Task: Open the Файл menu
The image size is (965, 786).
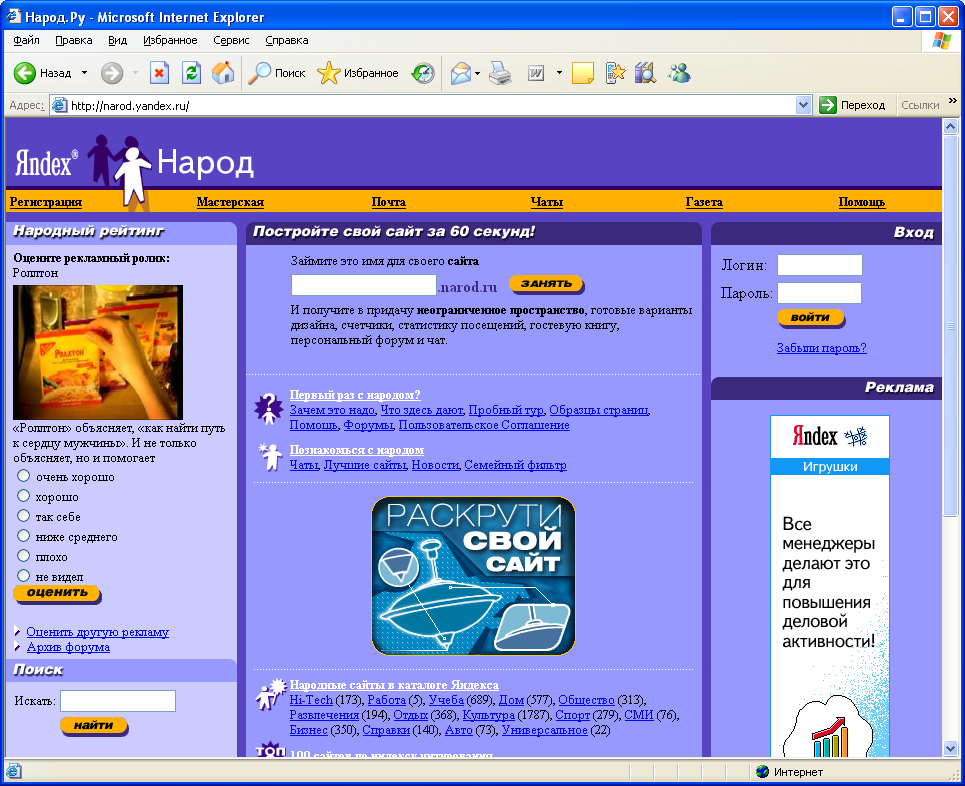Action: 26,41
